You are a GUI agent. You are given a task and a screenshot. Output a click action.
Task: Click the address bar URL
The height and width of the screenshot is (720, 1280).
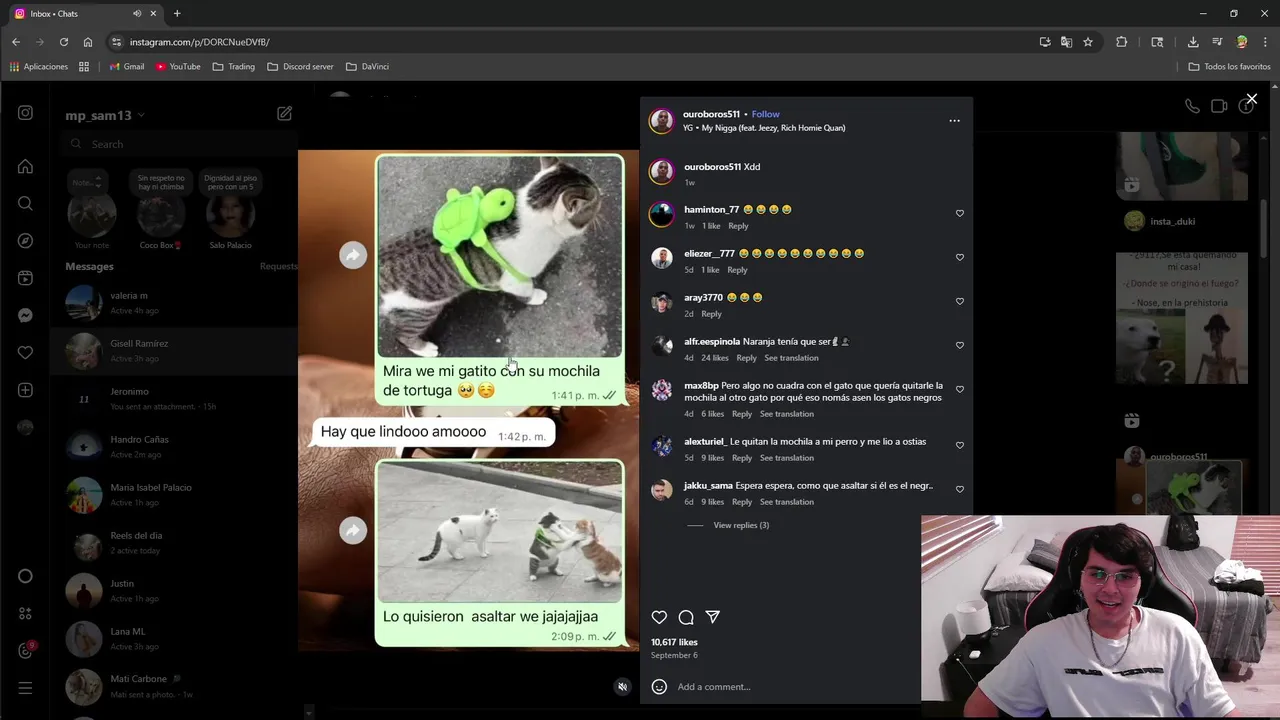tap(200, 42)
